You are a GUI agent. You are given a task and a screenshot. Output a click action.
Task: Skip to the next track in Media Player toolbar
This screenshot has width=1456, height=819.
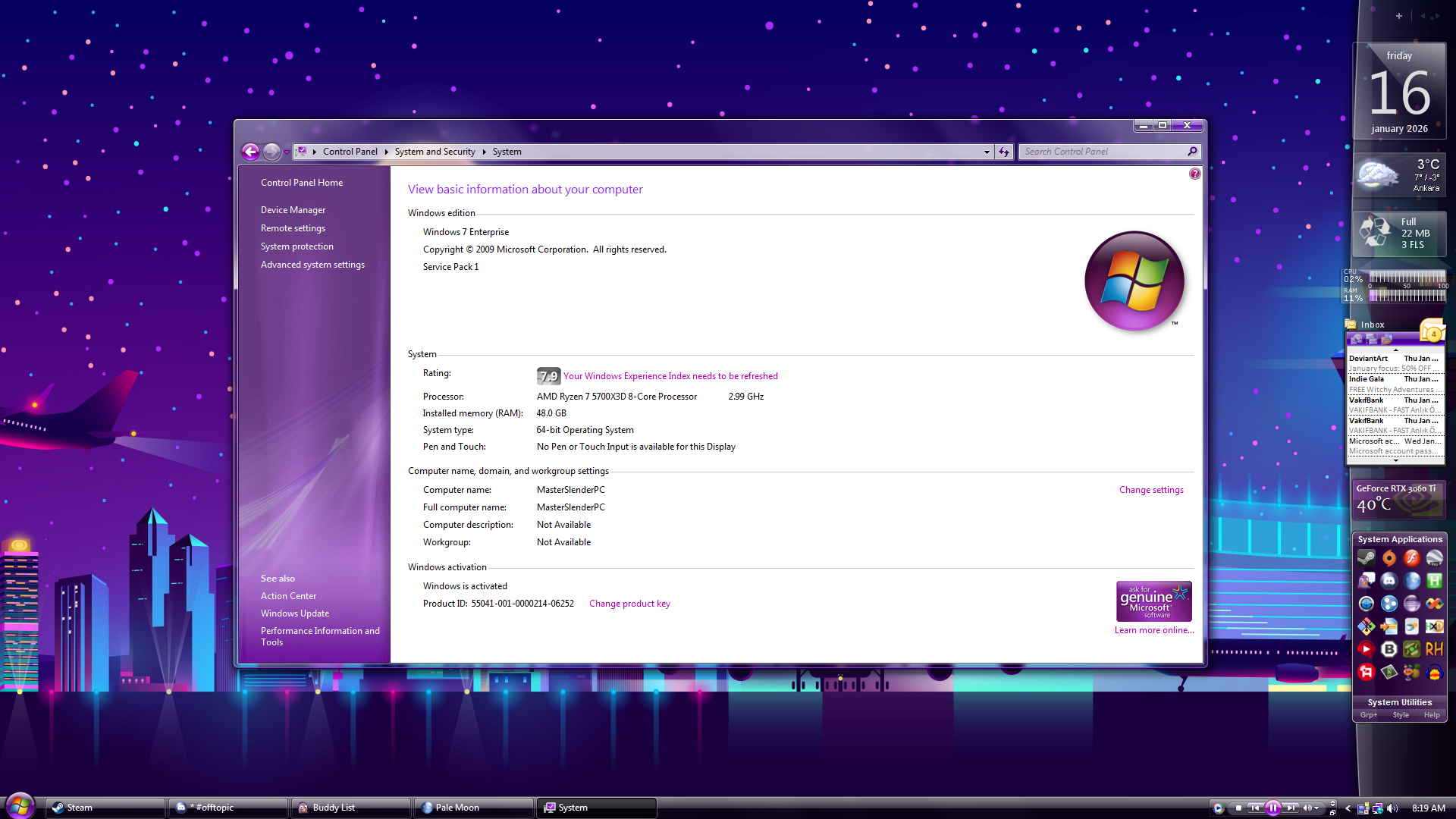click(1291, 808)
